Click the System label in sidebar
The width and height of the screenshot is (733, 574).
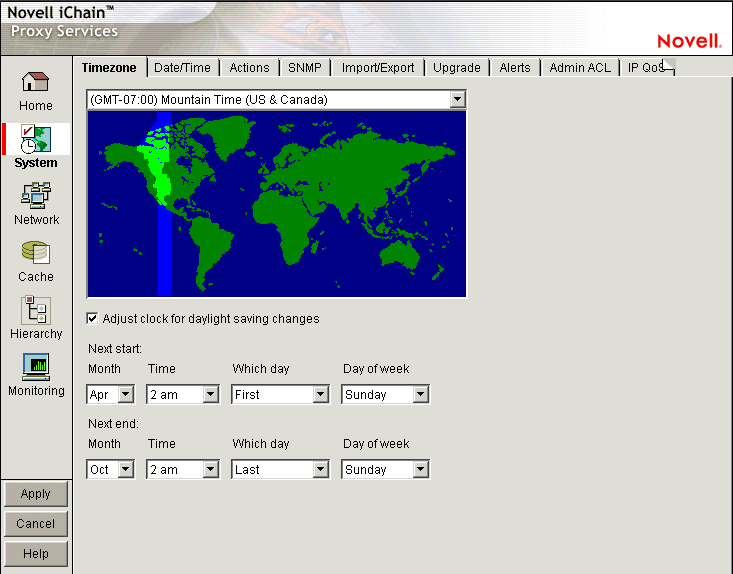[x=36, y=163]
